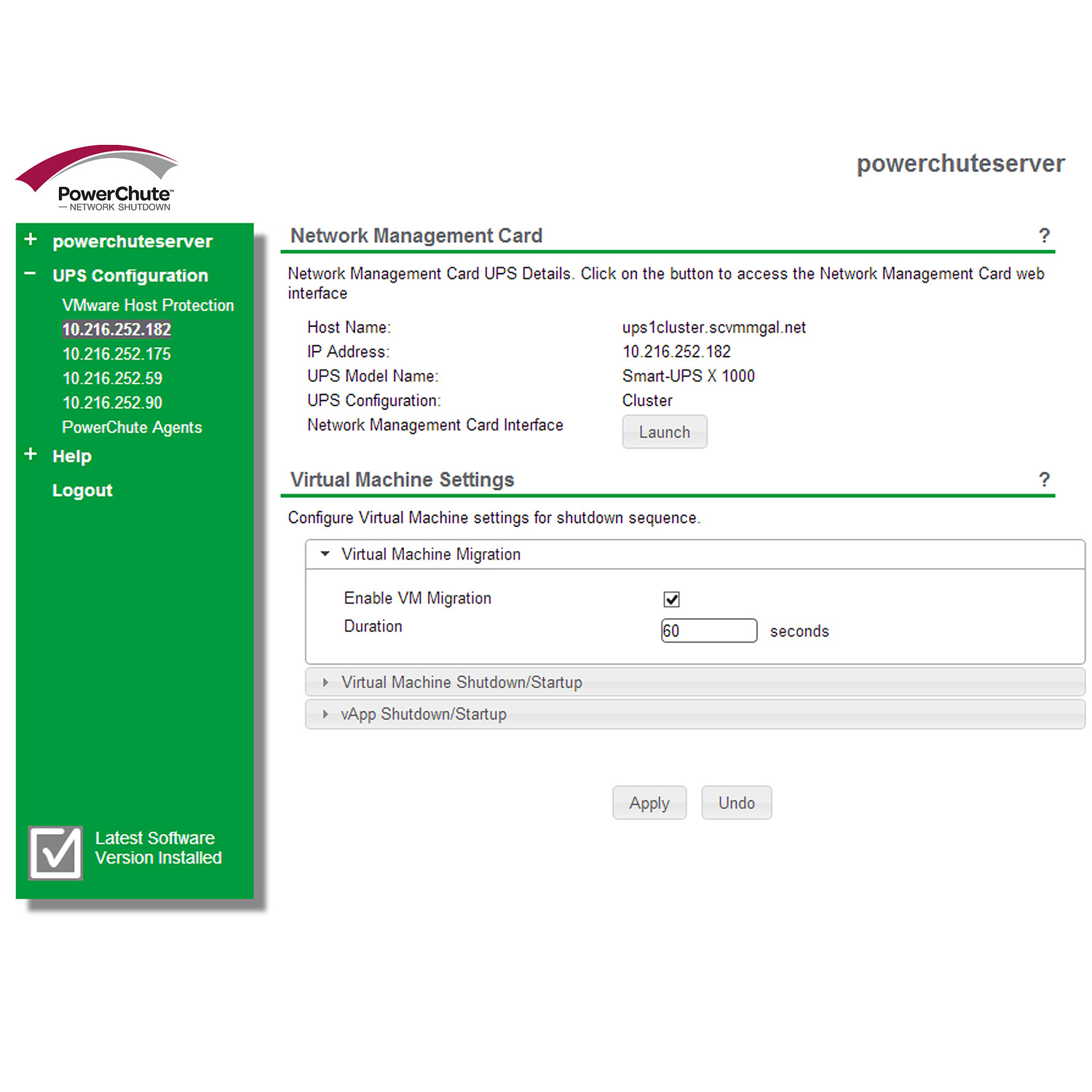Select VMware Host Protection in sidebar
The image size is (1092, 1092).
148,305
